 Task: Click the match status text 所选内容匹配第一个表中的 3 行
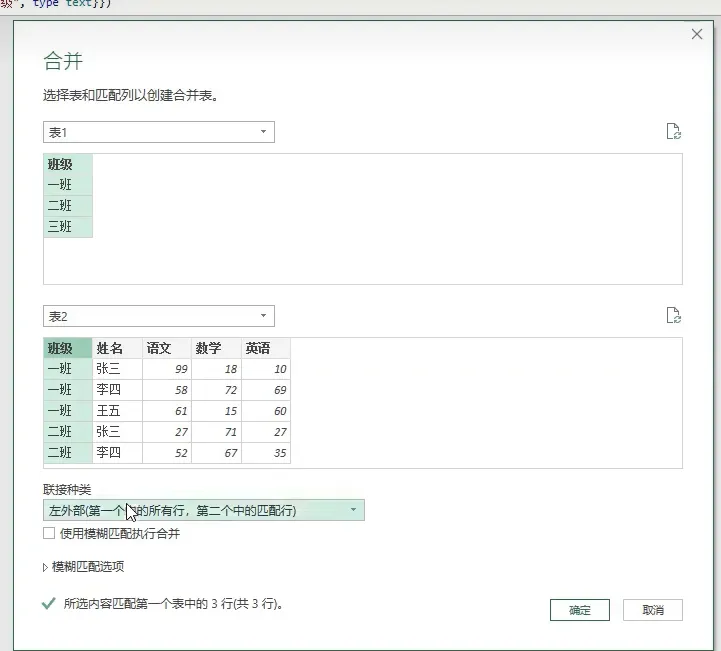coord(172,604)
